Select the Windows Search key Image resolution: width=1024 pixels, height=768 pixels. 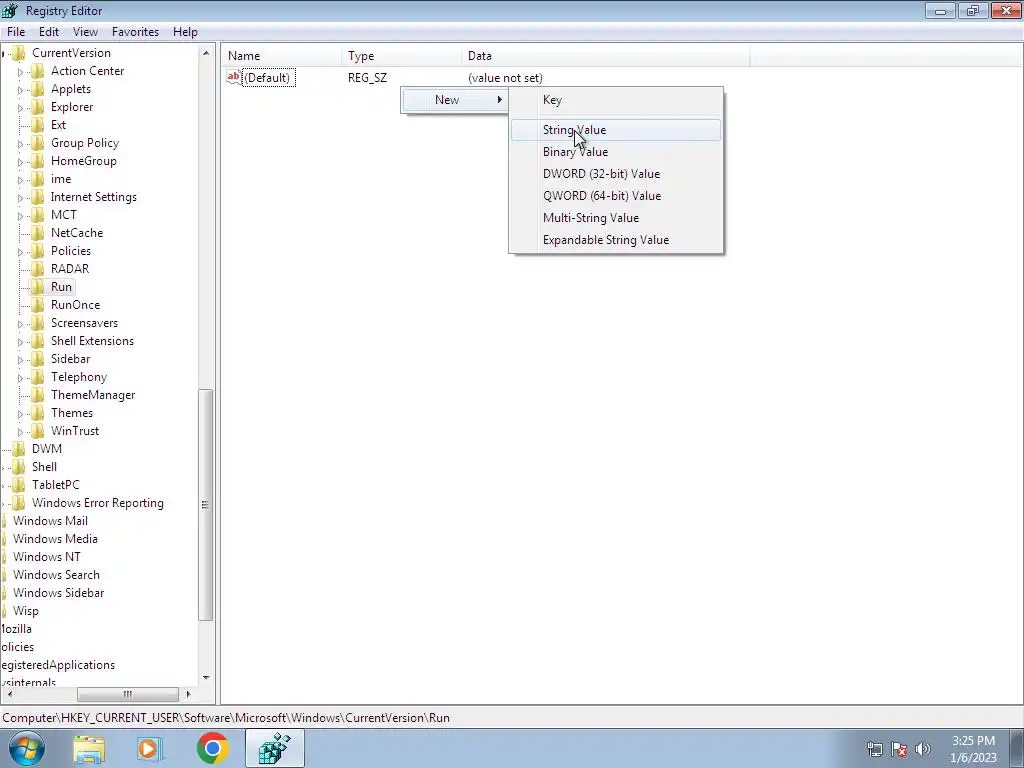click(56, 575)
